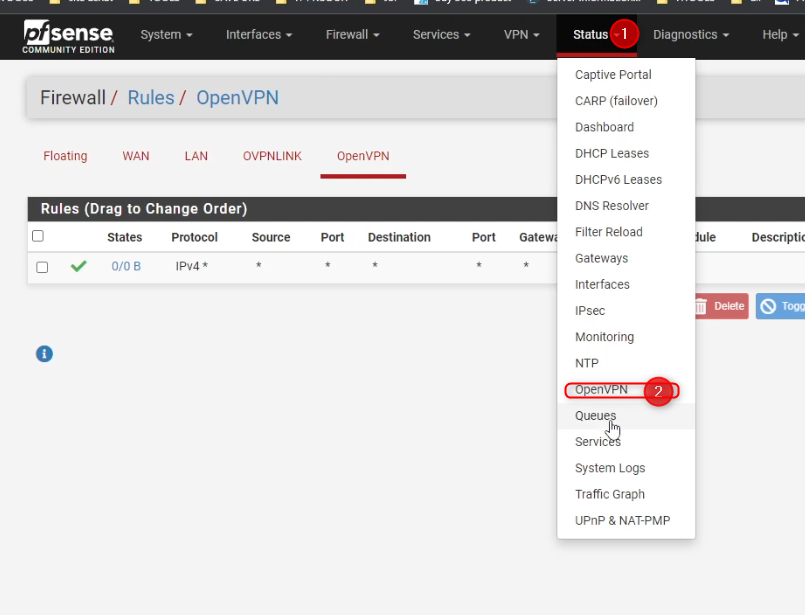Tick the checkbox for the IPv4 rule row
Image resolution: width=805 pixels, height=615 pixels.
(42, 267)
